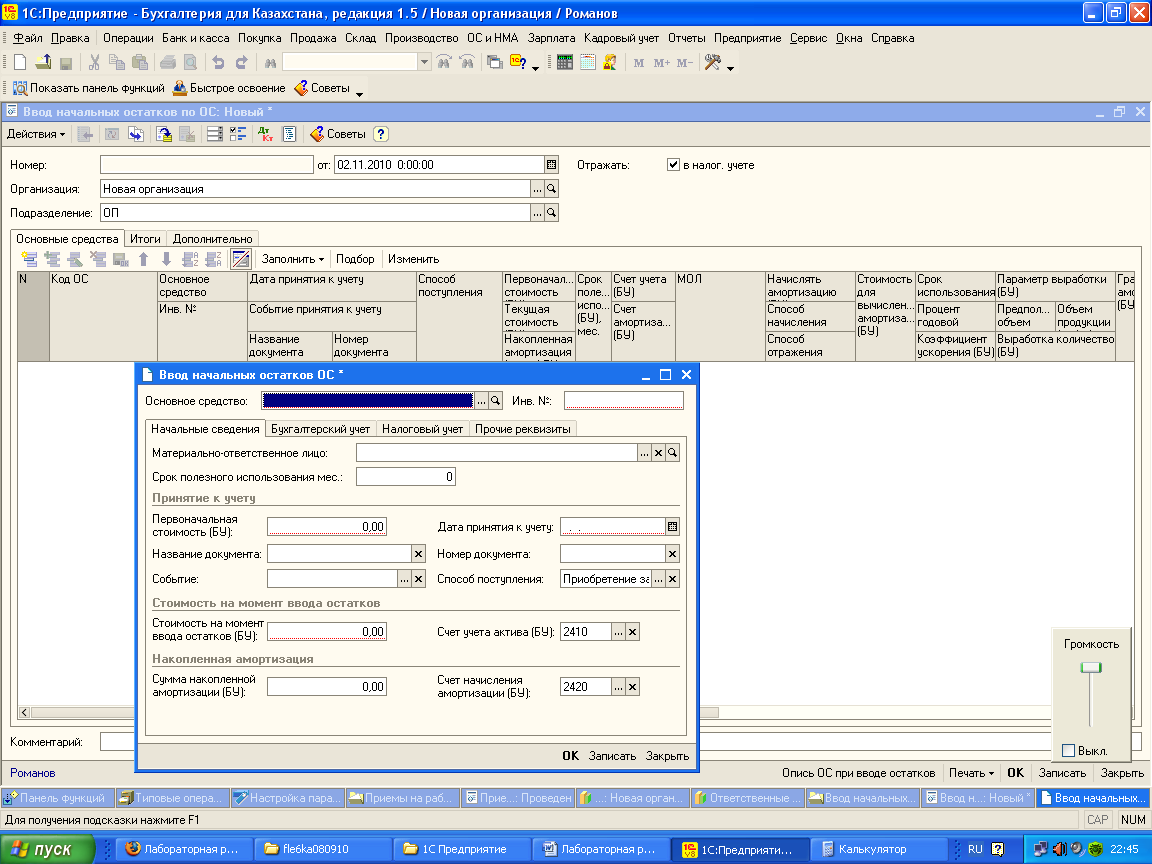Click the Срок полезного использования мес. field
This screenshot has width=1152, height=864.
406,477
